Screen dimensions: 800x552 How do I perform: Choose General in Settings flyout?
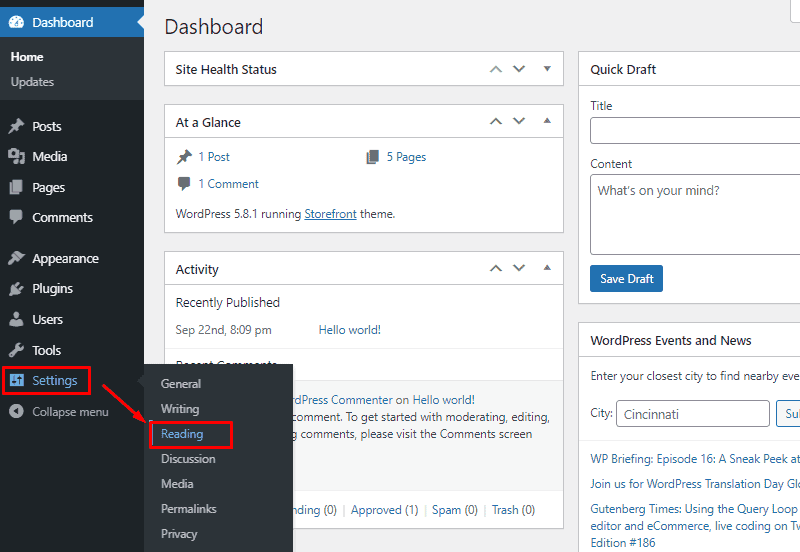[x=181, y=384]
